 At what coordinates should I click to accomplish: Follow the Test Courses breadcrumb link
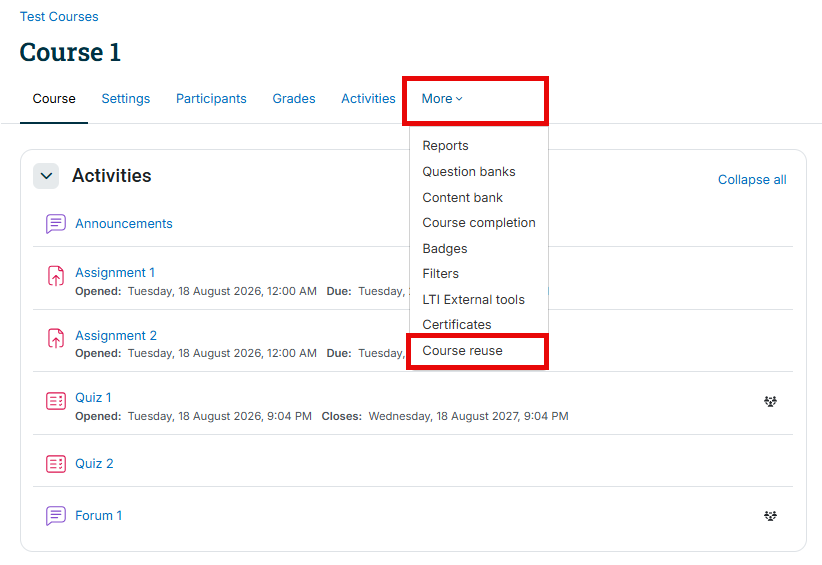(59, 17)
